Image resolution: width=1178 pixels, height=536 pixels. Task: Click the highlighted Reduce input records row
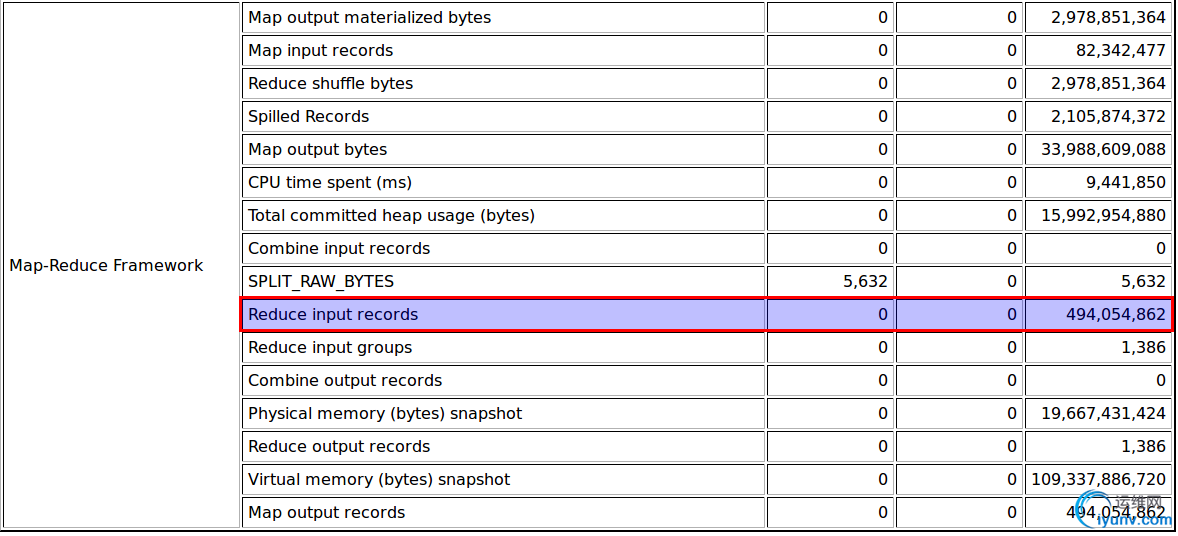tap(706, 314)
